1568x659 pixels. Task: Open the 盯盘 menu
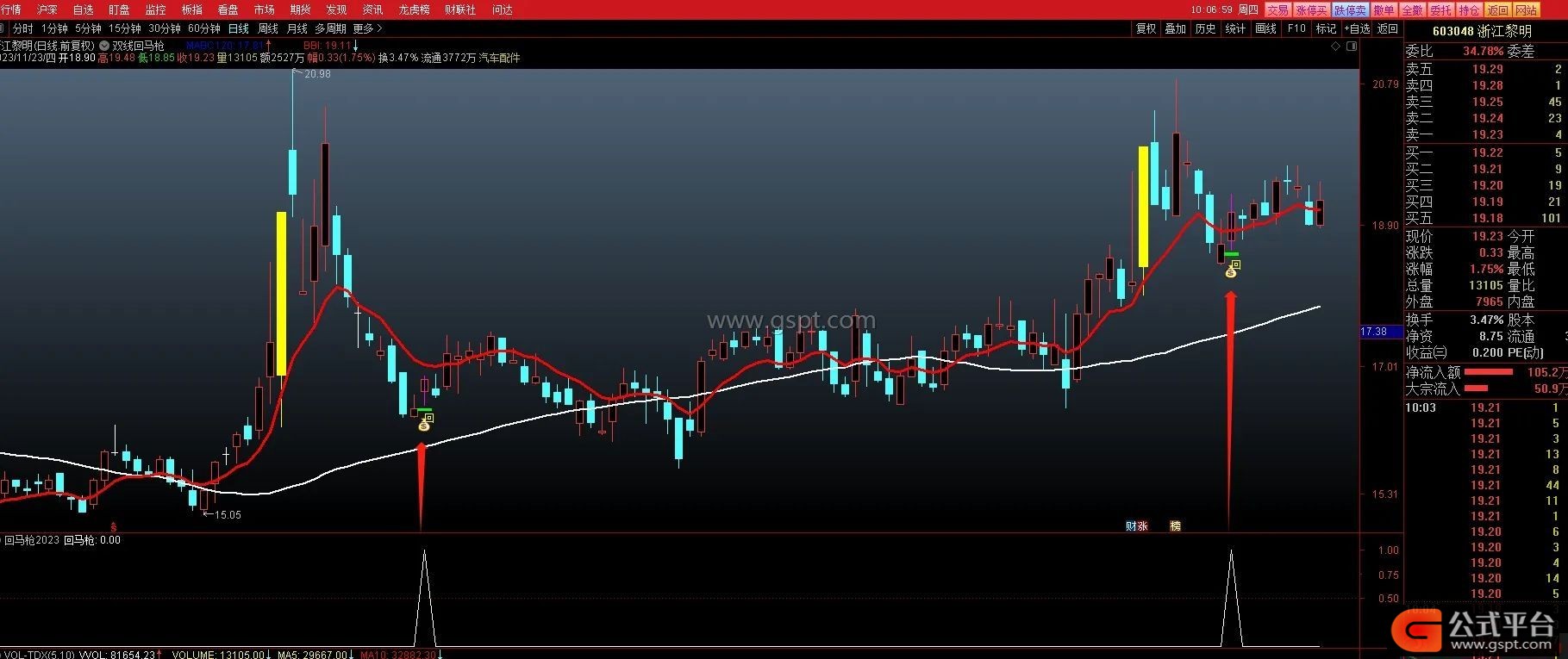(119, 9)
